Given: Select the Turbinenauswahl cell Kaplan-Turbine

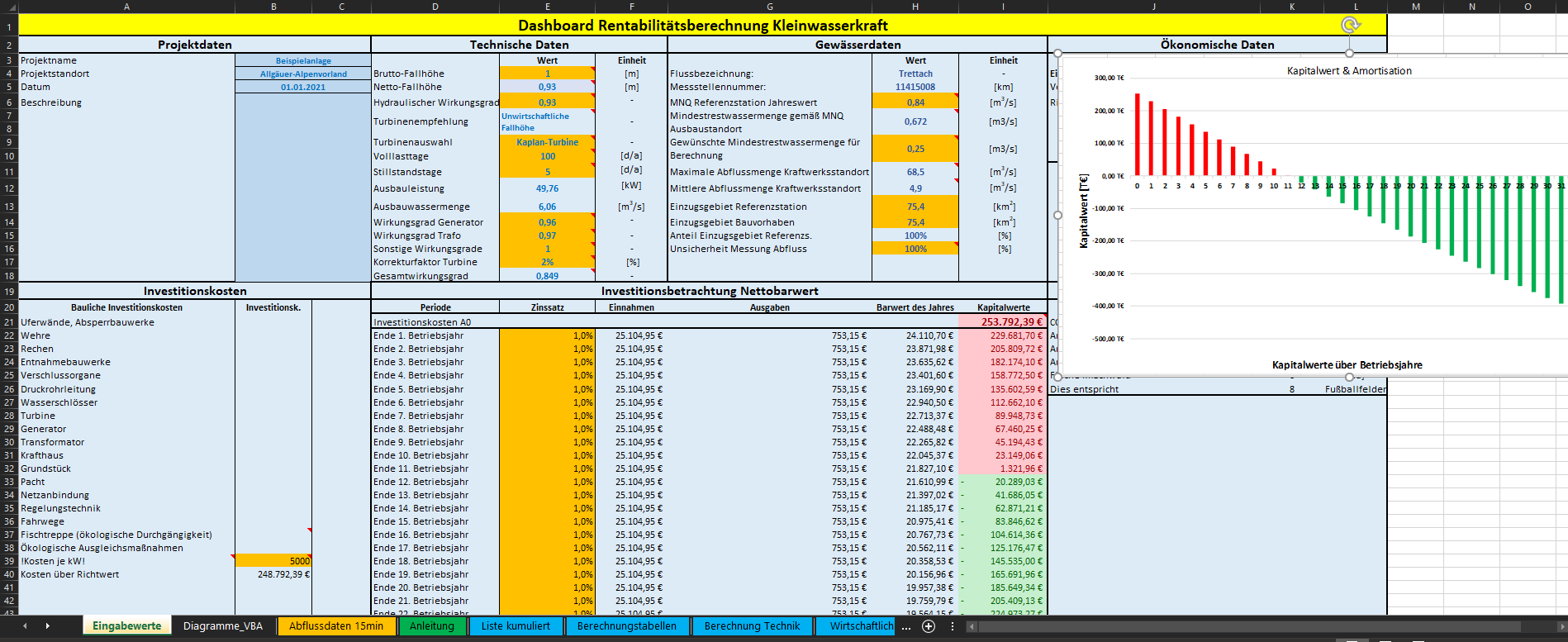Looking at the screenshot, I should pyautogui.click(x=547, y=142).
